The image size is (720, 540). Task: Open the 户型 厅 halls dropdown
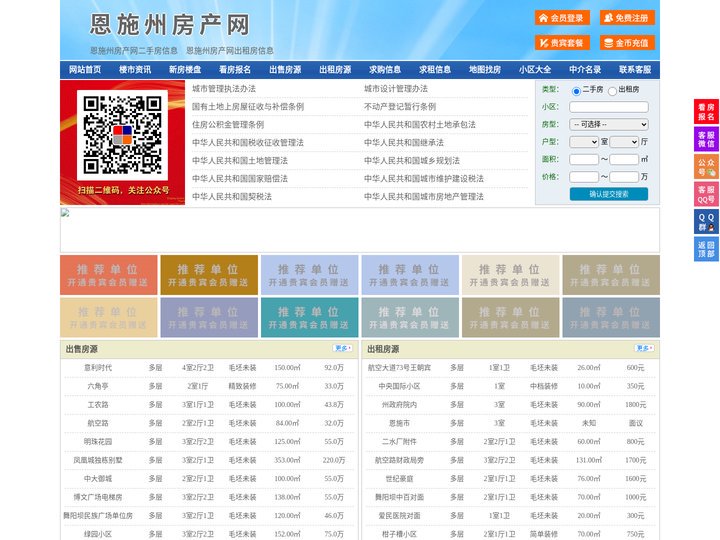(624, 142)
